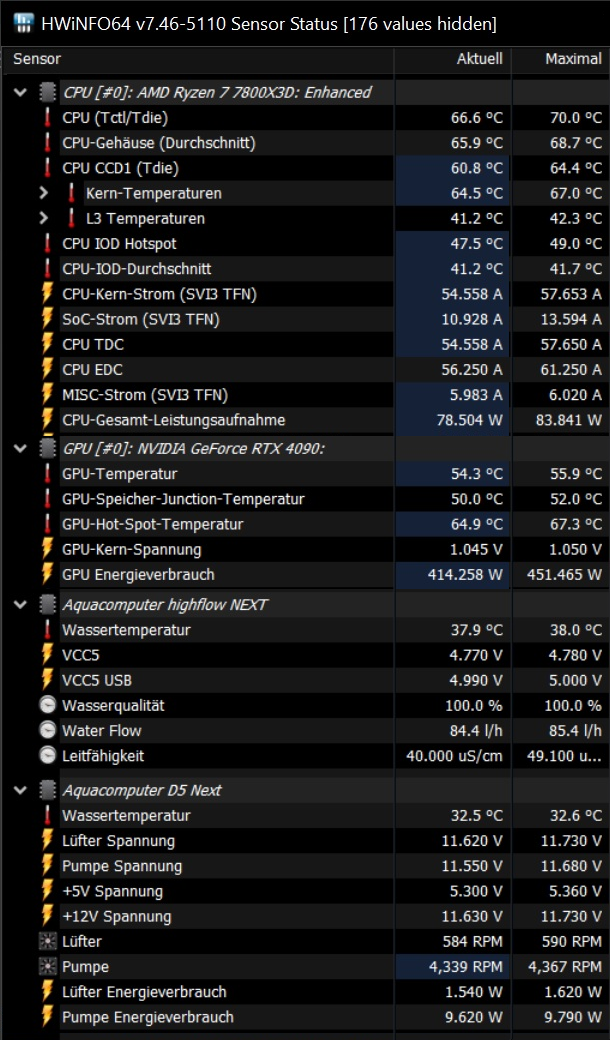Click lightning icon of MISC-Strom

[x=47, y=395]
